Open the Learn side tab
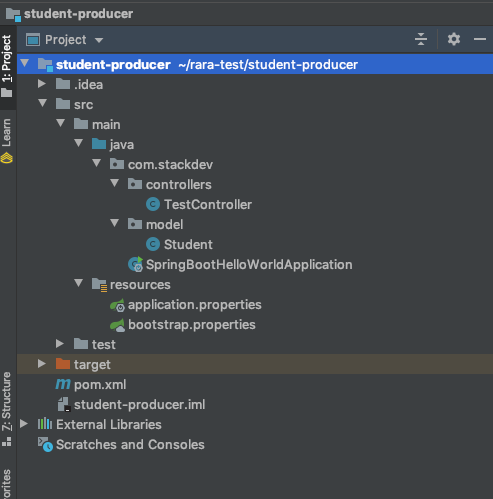 point(7,141)
